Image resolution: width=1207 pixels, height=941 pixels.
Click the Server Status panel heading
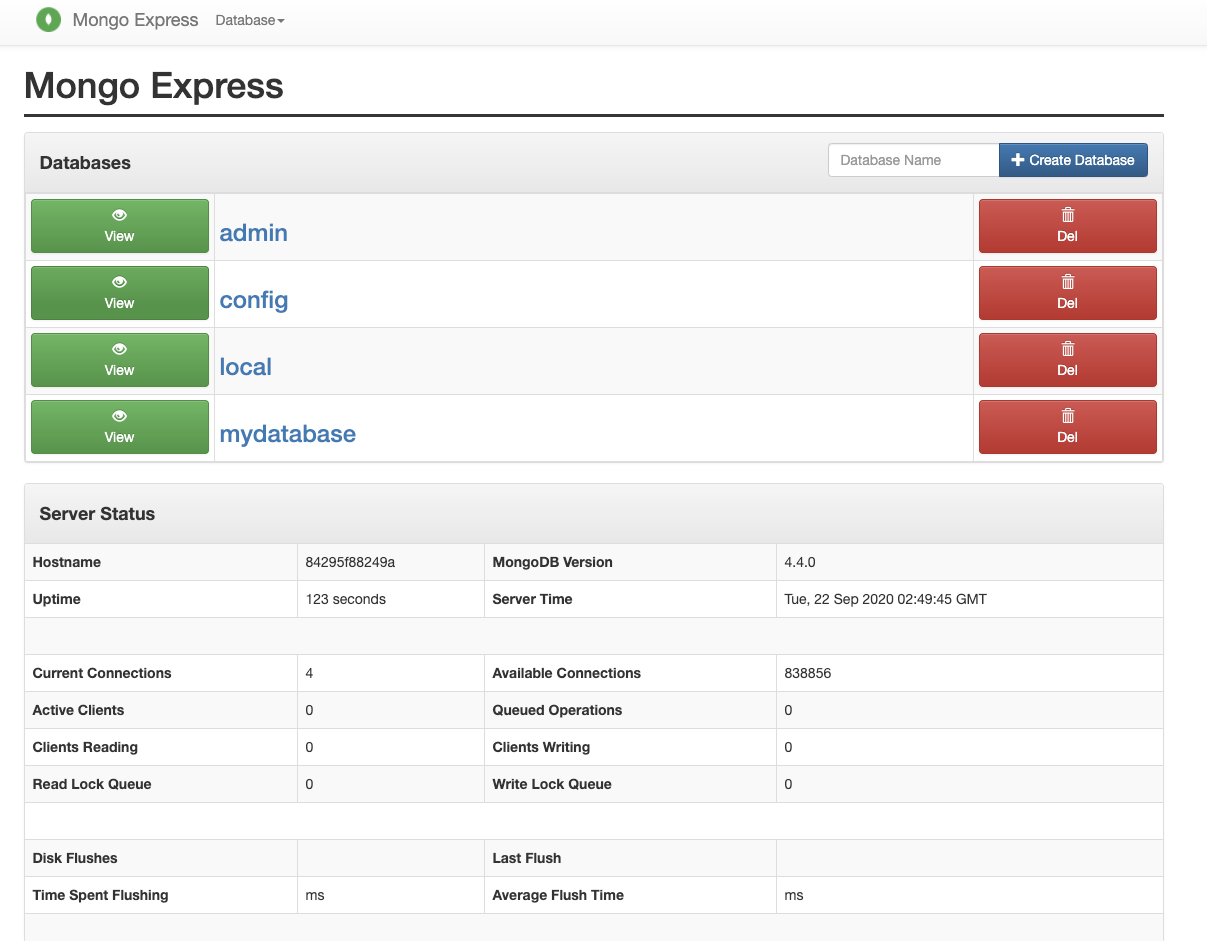[x=97, y=514]
